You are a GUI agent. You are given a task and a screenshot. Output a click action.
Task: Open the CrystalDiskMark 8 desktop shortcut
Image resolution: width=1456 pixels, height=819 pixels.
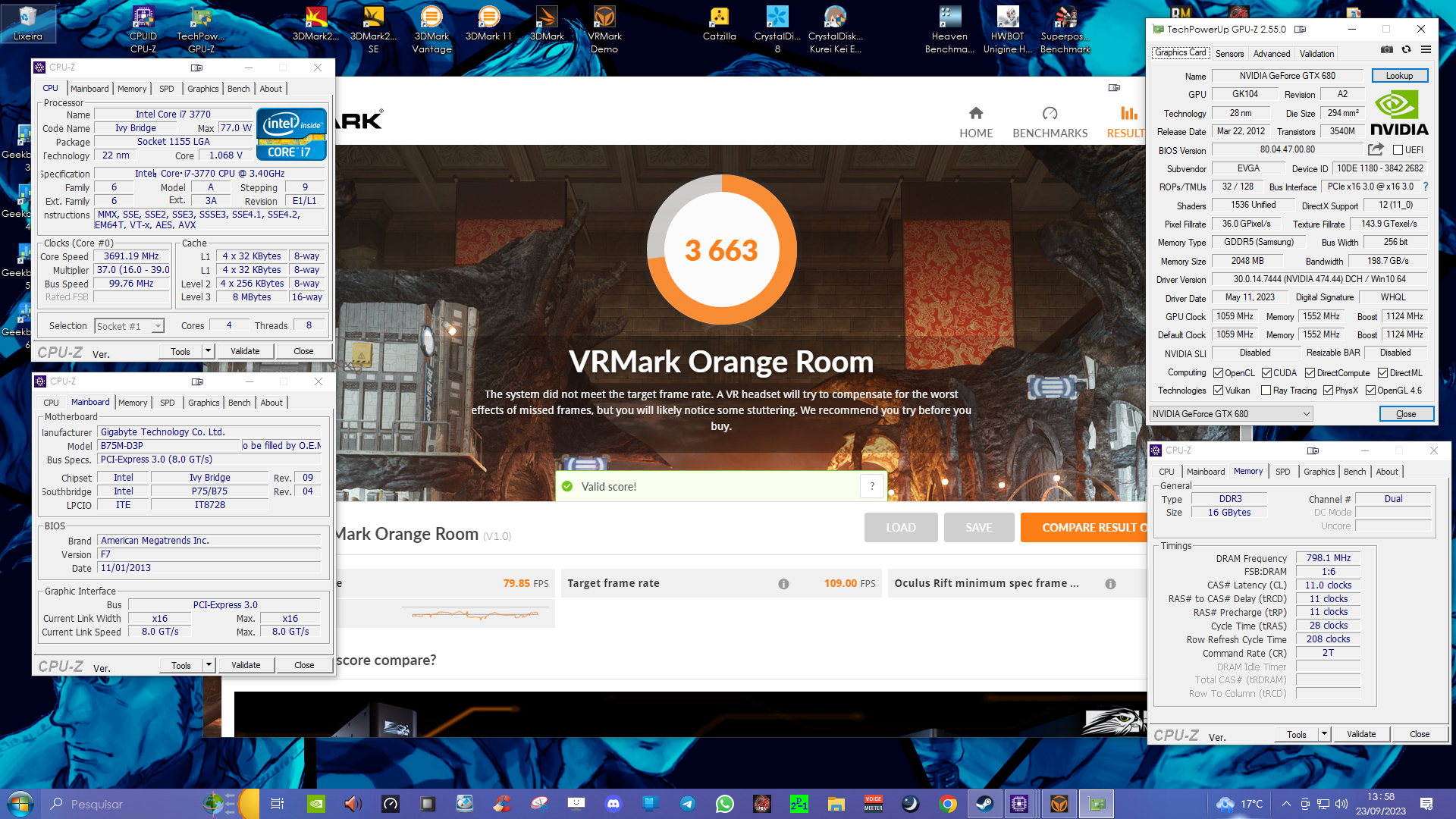coord(777,30)
